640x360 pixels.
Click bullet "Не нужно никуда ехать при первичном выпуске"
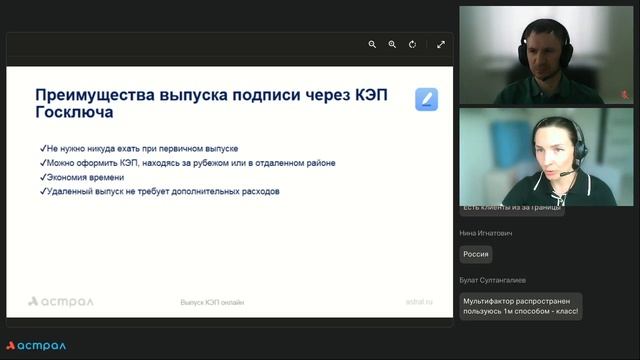[x=139, y=149]
